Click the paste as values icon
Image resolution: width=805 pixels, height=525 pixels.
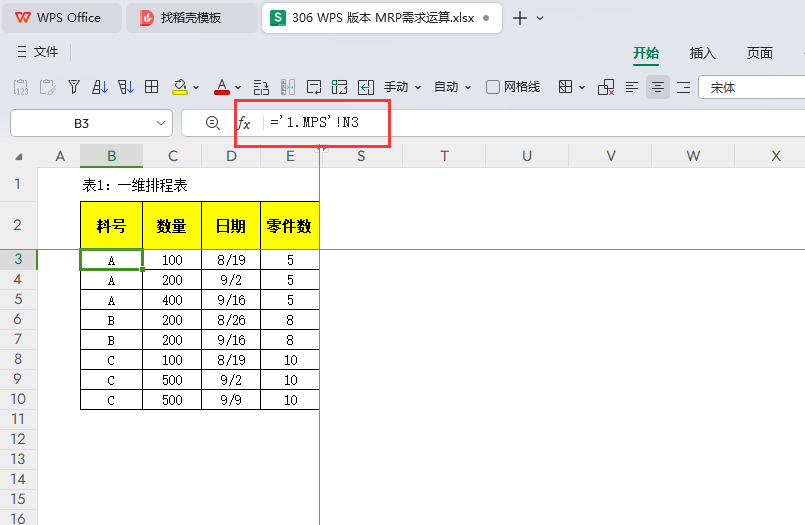(x=21, y=87)
